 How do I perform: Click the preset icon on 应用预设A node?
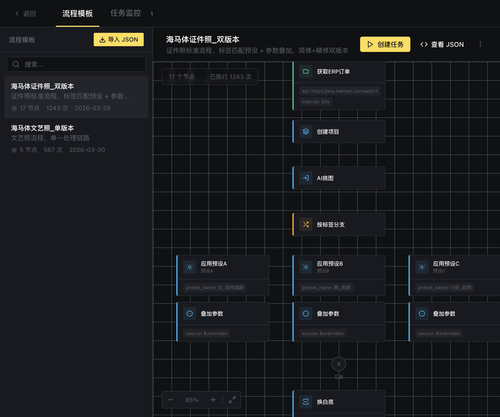[x=190, y=267]
